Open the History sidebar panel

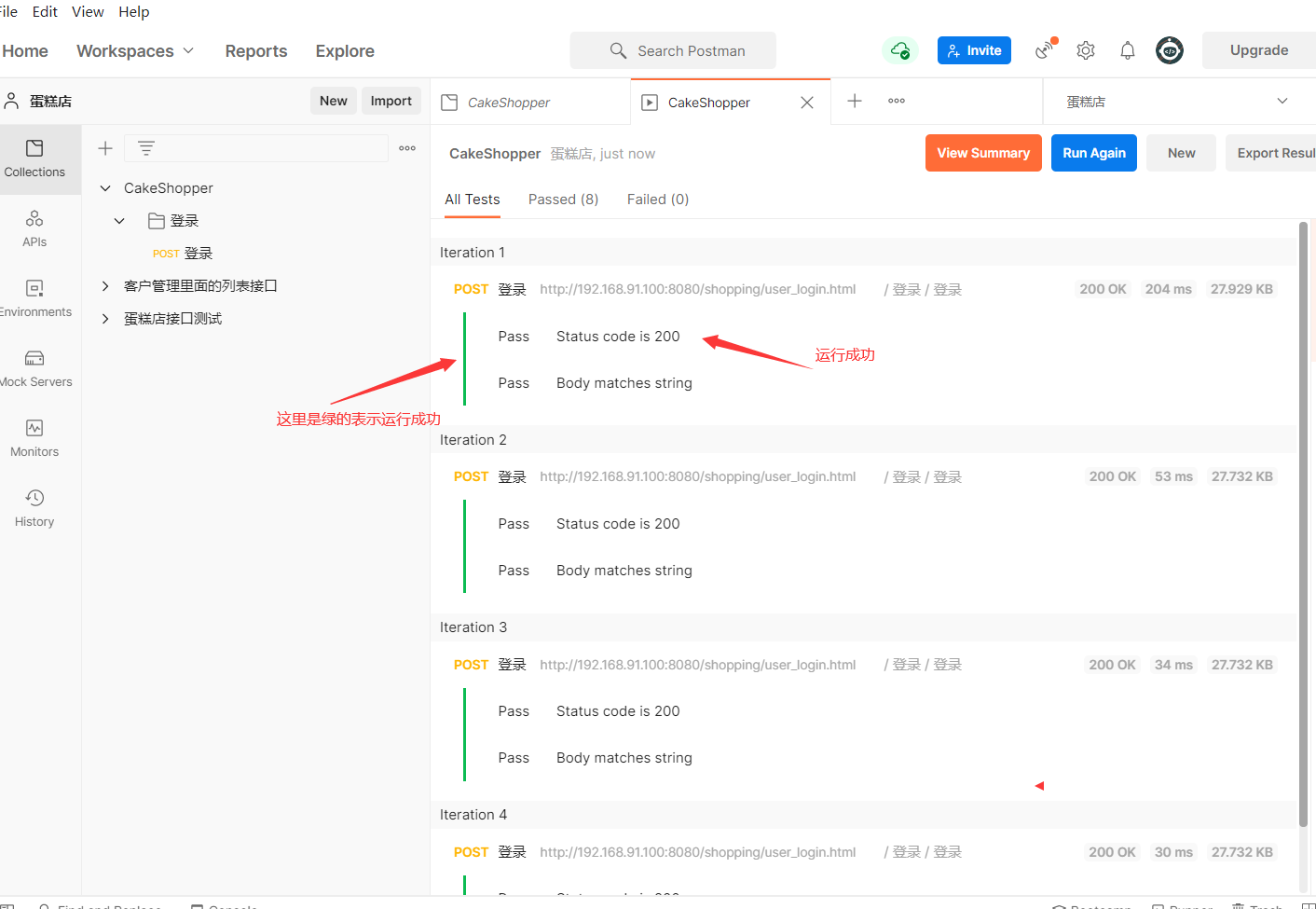pyautogui.click(x=34, y=509)
